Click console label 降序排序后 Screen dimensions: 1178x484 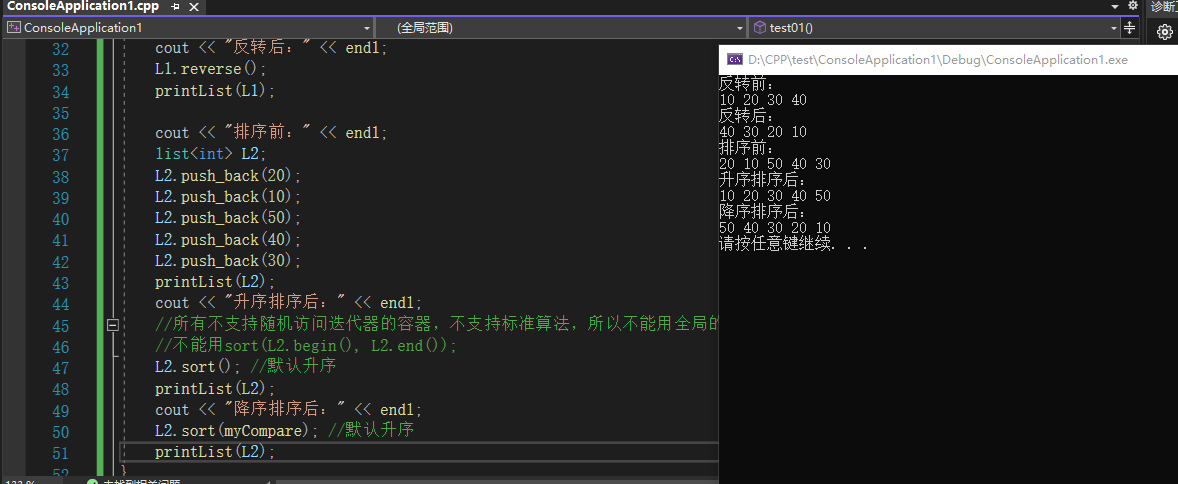(x=763, y=212)
